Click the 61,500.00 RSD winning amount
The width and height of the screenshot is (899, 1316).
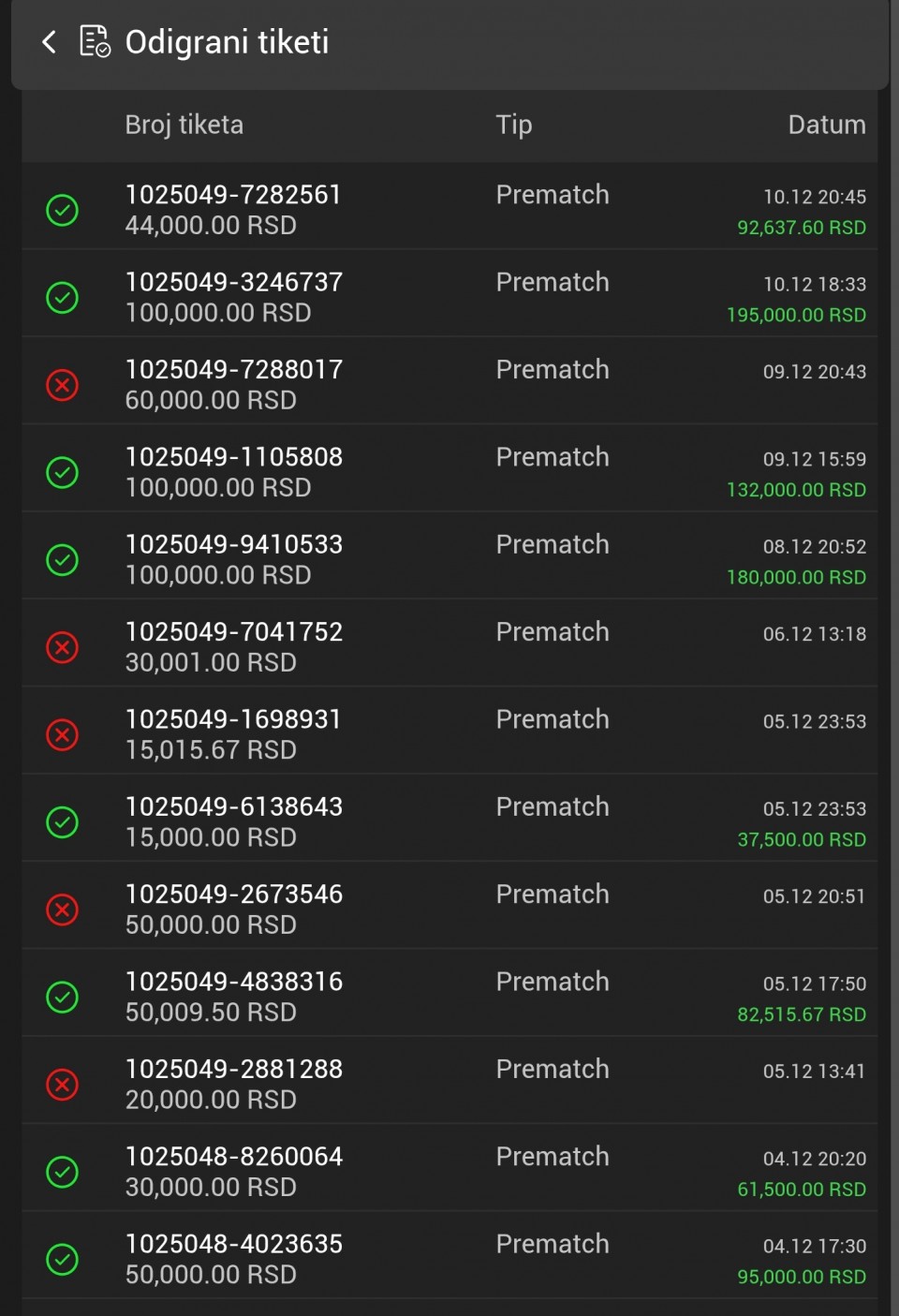pos(801,1190)
